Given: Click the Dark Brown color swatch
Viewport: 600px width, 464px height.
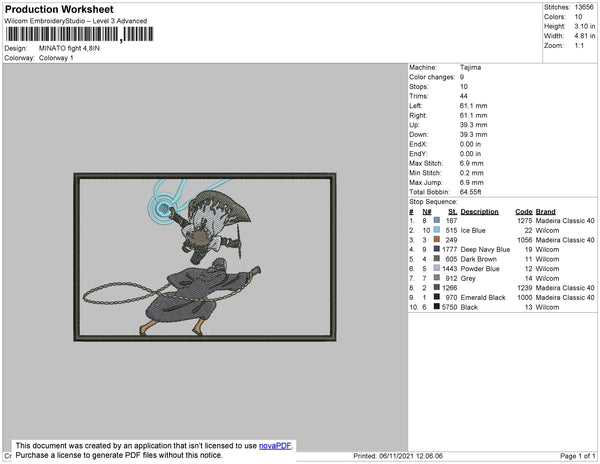Looking at the screenshot, I should pos(437,259).
